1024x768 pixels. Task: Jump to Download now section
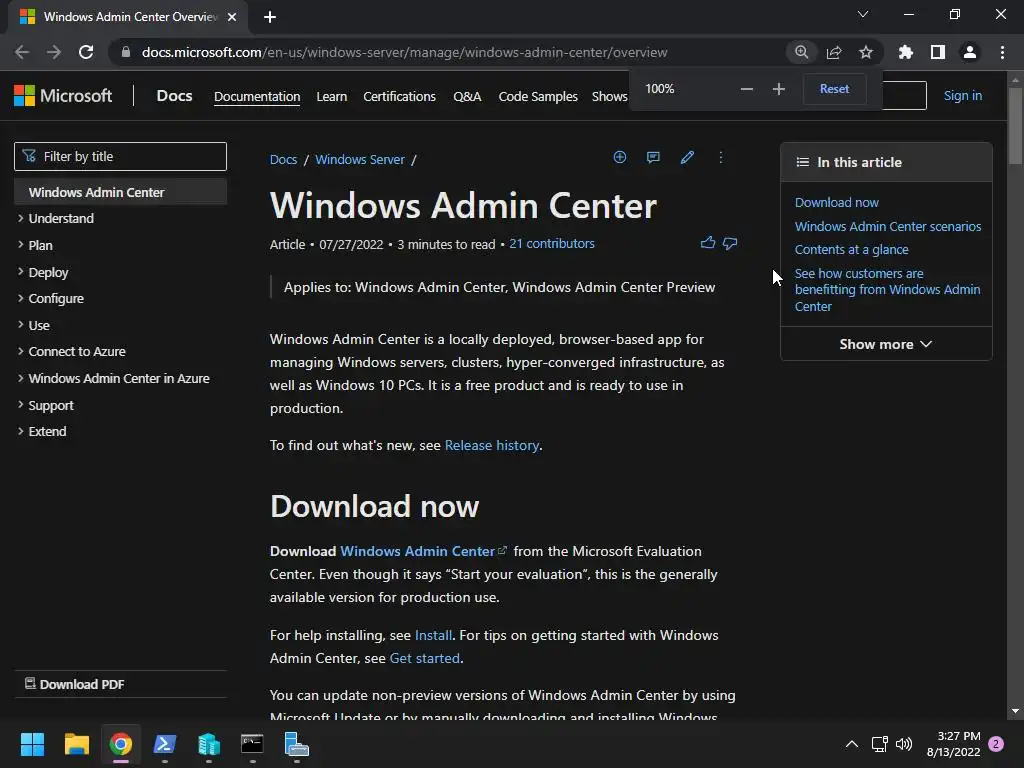[x=837, y=202]
